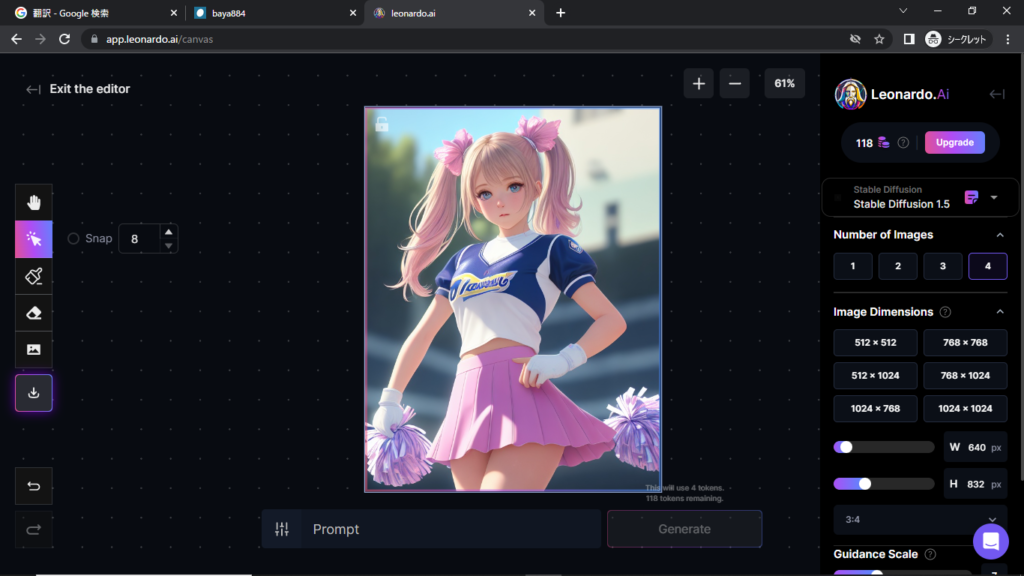
Task: Open prompt settings sliders icon
Action: click(x=282, y=529)
